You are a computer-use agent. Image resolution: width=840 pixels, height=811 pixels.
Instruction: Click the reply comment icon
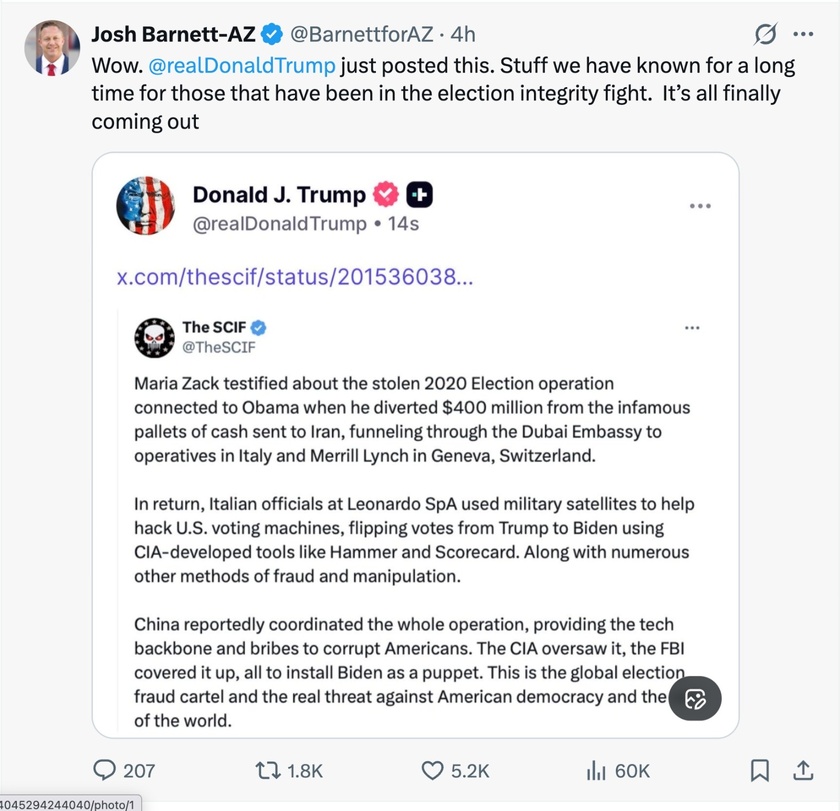coord(105,770)
